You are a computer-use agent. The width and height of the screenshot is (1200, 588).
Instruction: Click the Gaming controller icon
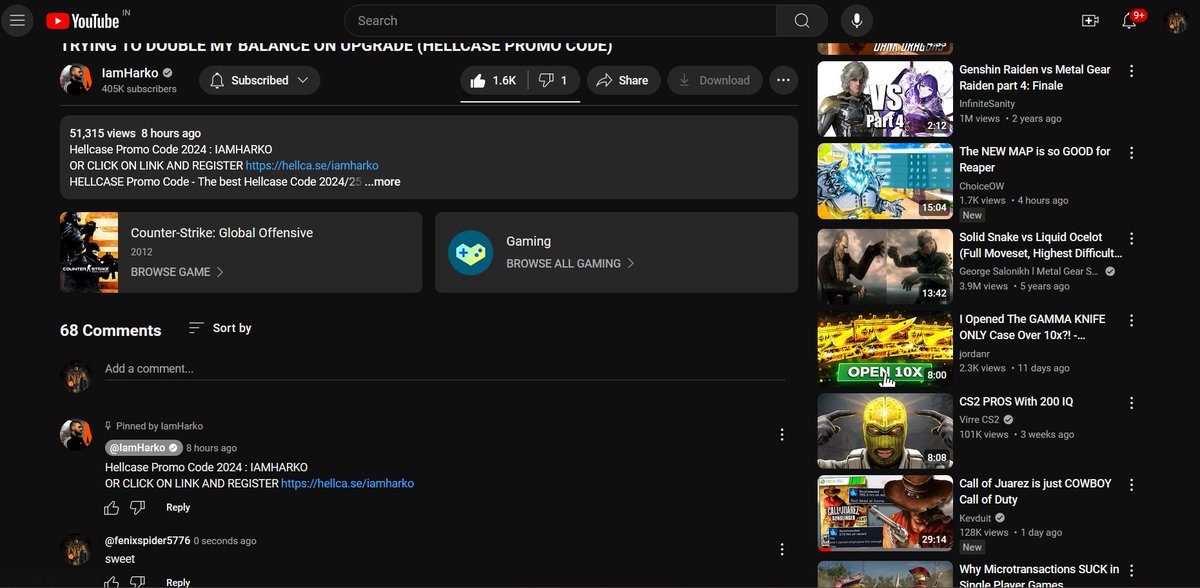(x=470, y=253)
